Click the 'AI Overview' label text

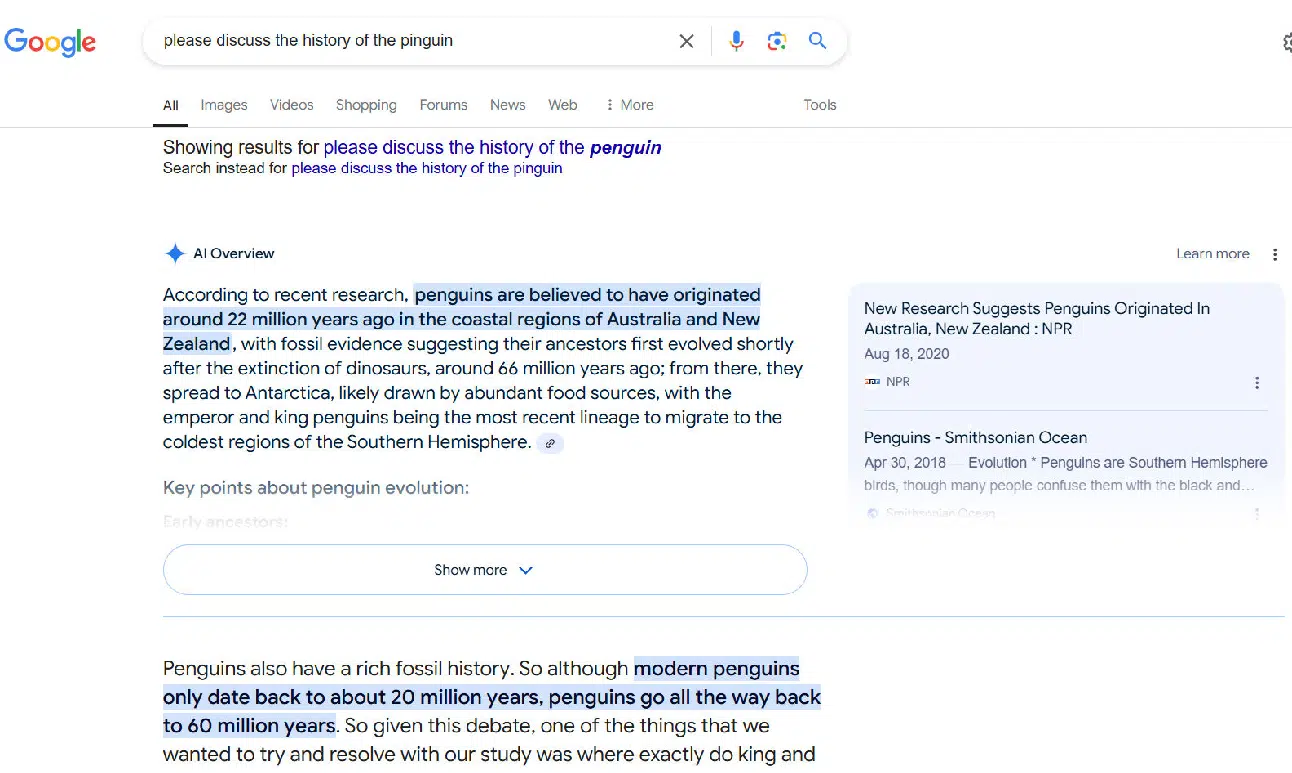(x=234, y=254)
